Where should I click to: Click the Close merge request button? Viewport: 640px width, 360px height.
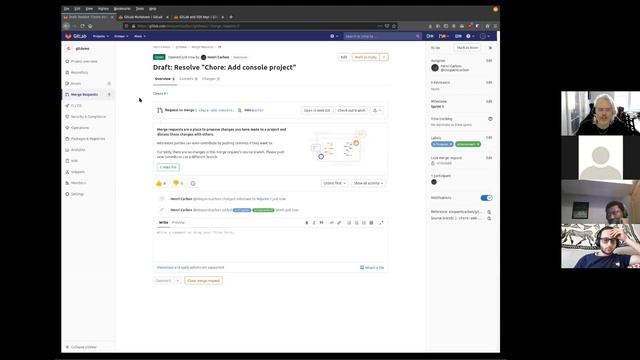pyautogui.click(x=203, y=281)
